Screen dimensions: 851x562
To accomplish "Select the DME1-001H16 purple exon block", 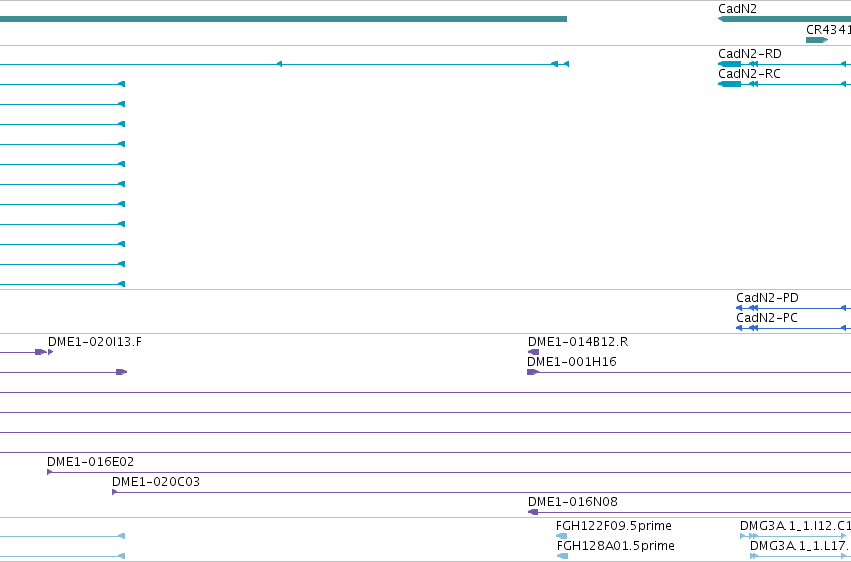I will point(532,372).
